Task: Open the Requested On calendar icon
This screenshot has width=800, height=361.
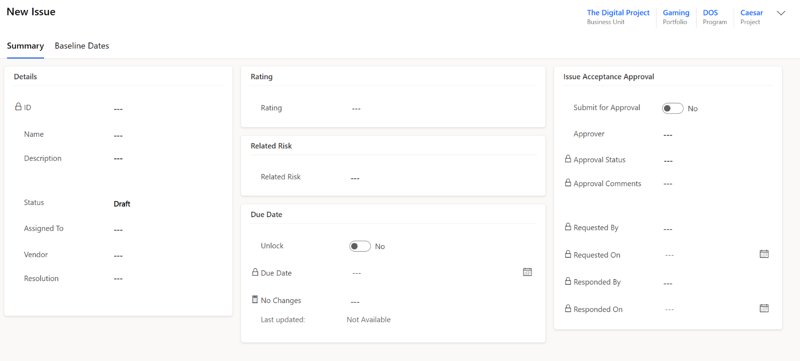Action: tap(764, 254)
